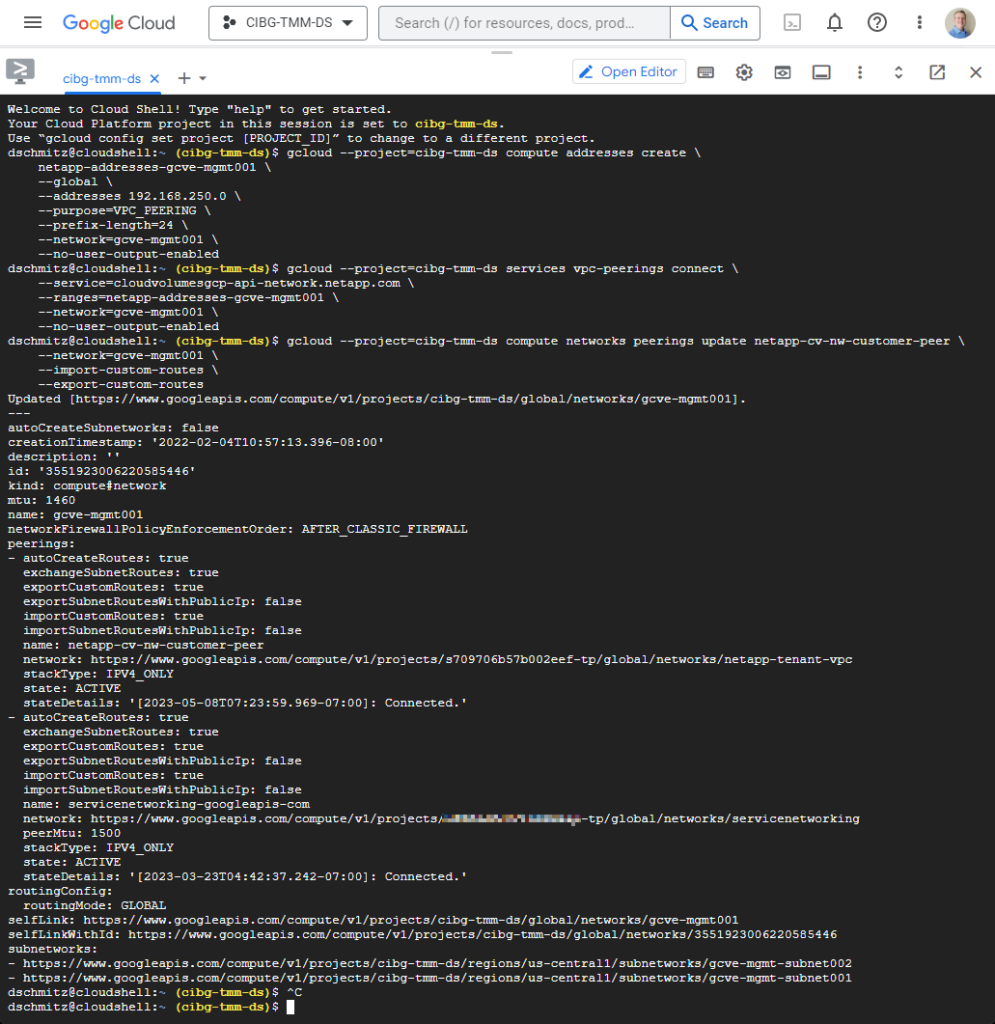Activate Cloud Shell from the top bar

[x=792, y=23]
